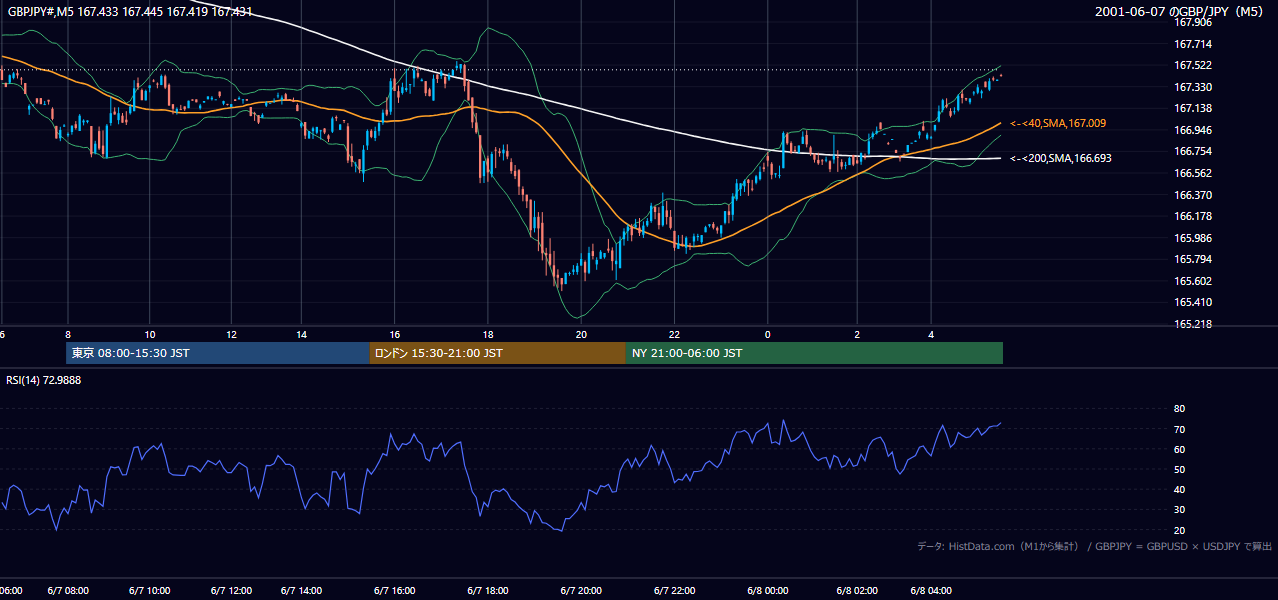This screenshot has width=1278, height=600.
Task: Click hour label 12 on price chart axis
Action: click(x=231, y=334)
